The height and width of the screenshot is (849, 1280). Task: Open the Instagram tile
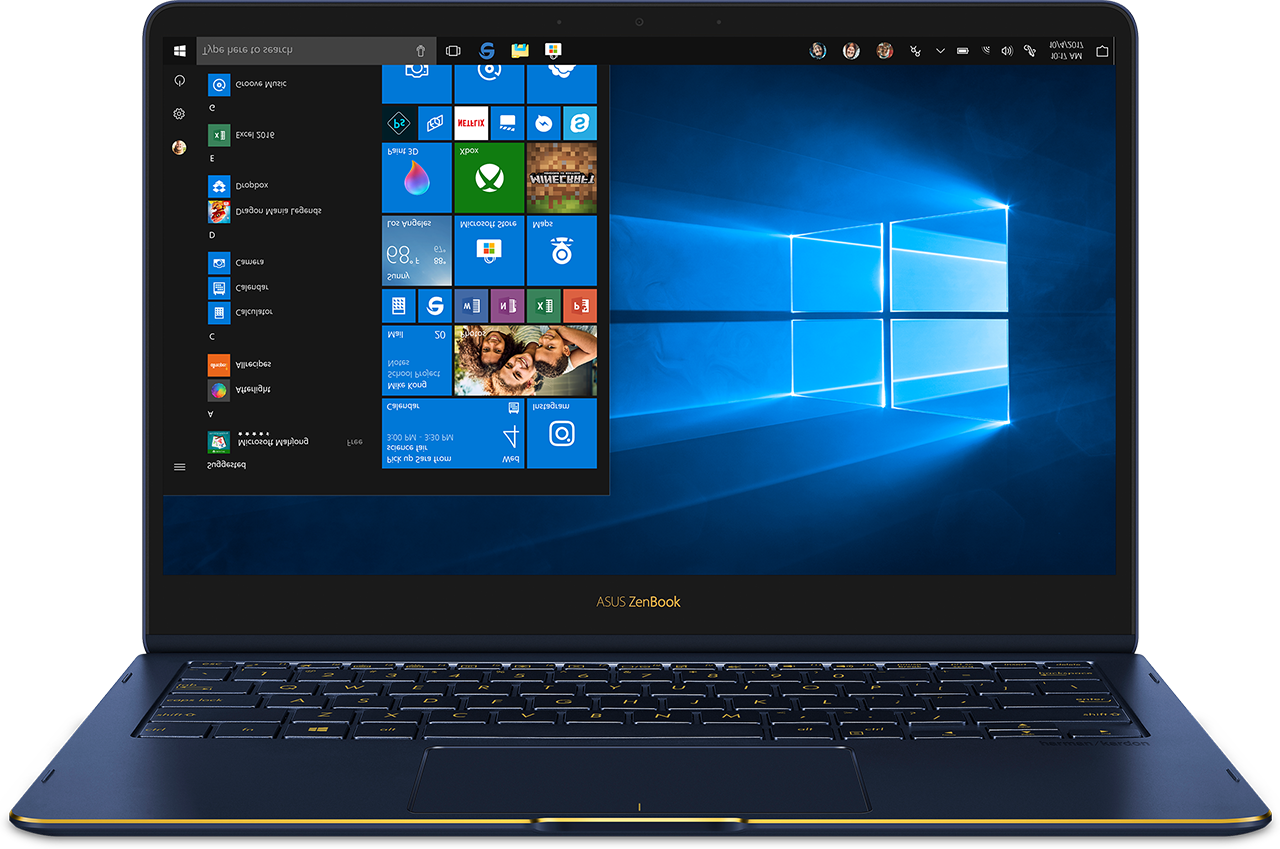click(562, 433)
